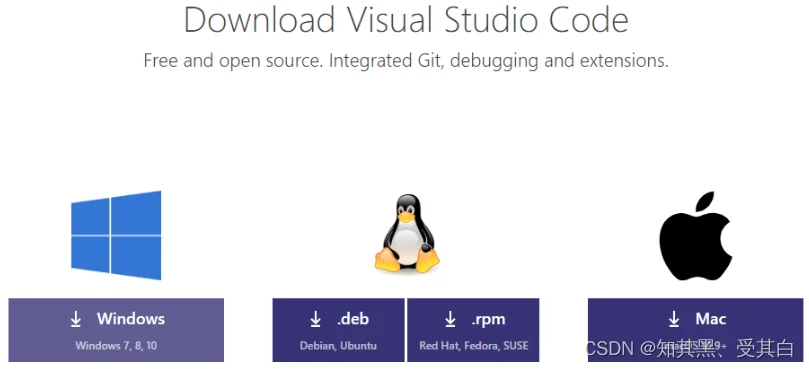
Task: Click the CSDN watermark text
Action: (690, 349)
